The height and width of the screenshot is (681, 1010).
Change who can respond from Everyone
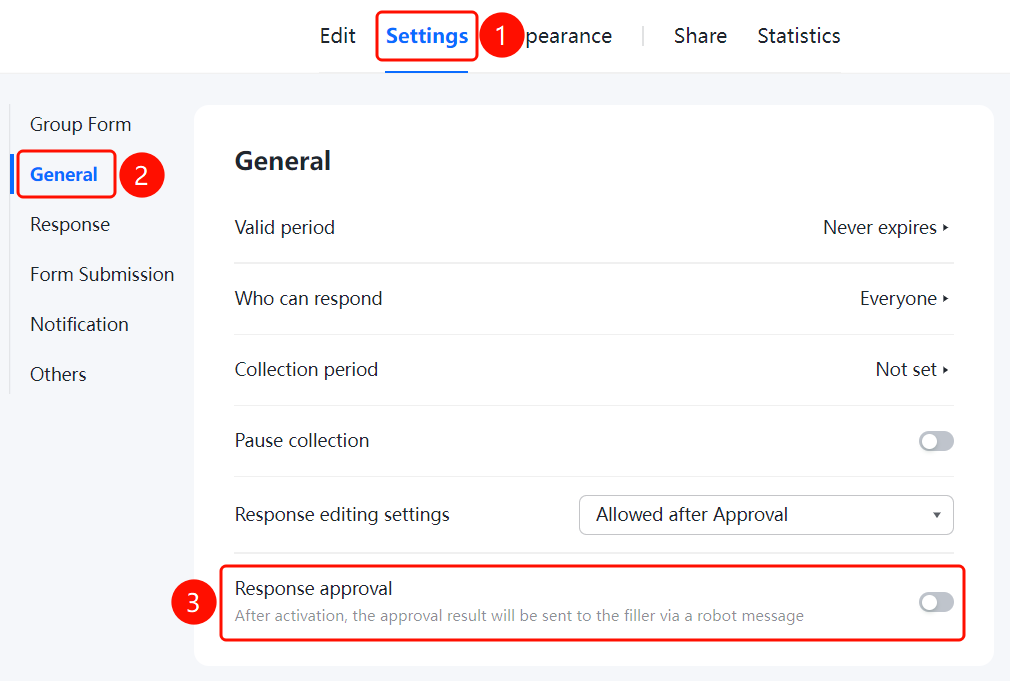[904, 298]
